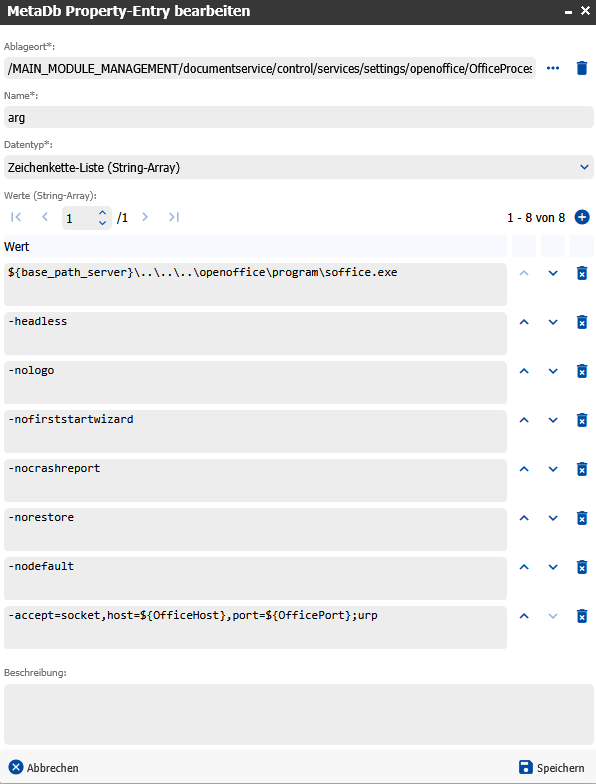
Task: Click into the Beschreibung text area
Action: (x=298, y=714)
